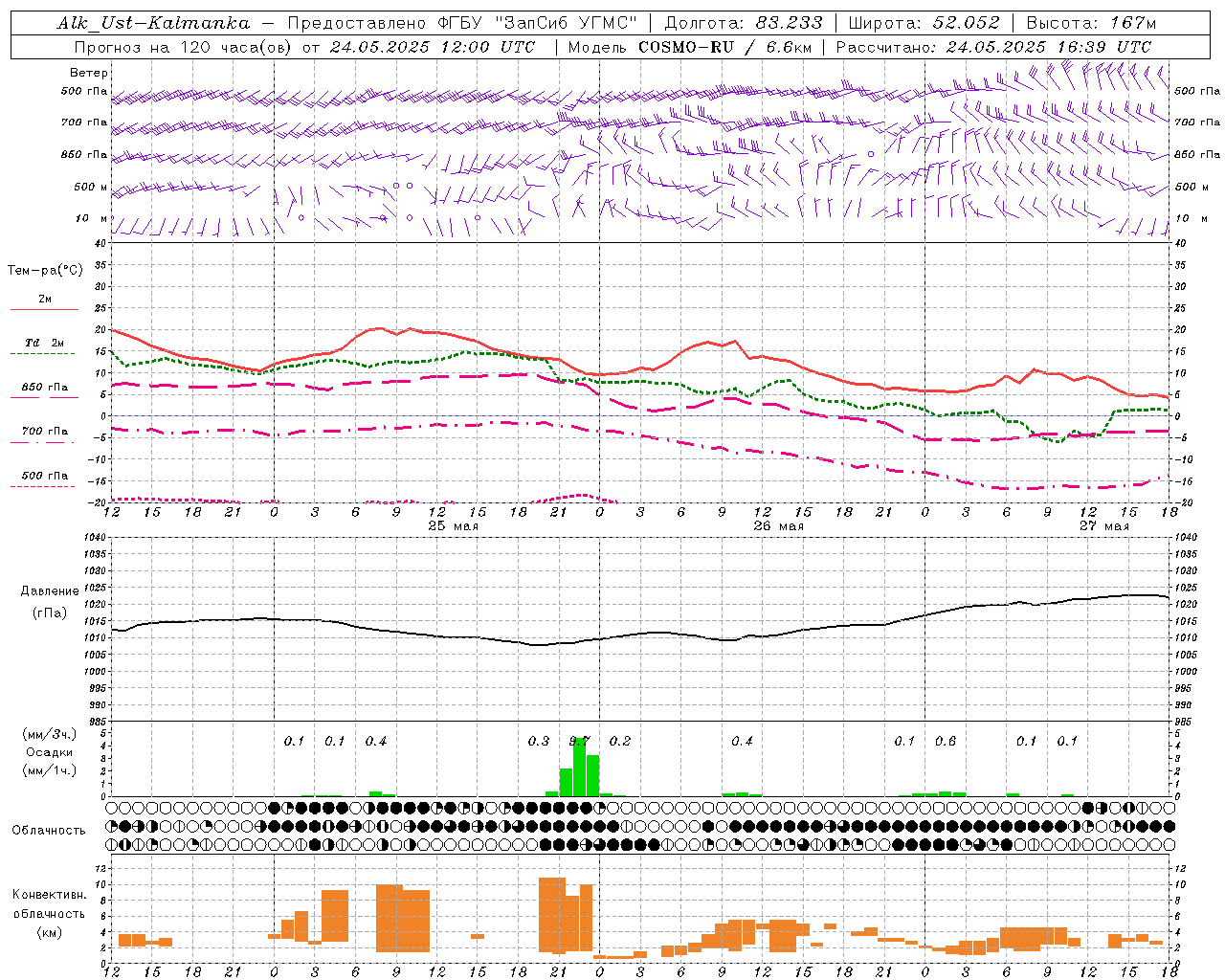Click the forecast start 24.05.2025 12:00 UTC
Viewport: 1225px width, 980px height.
point(432,47)
